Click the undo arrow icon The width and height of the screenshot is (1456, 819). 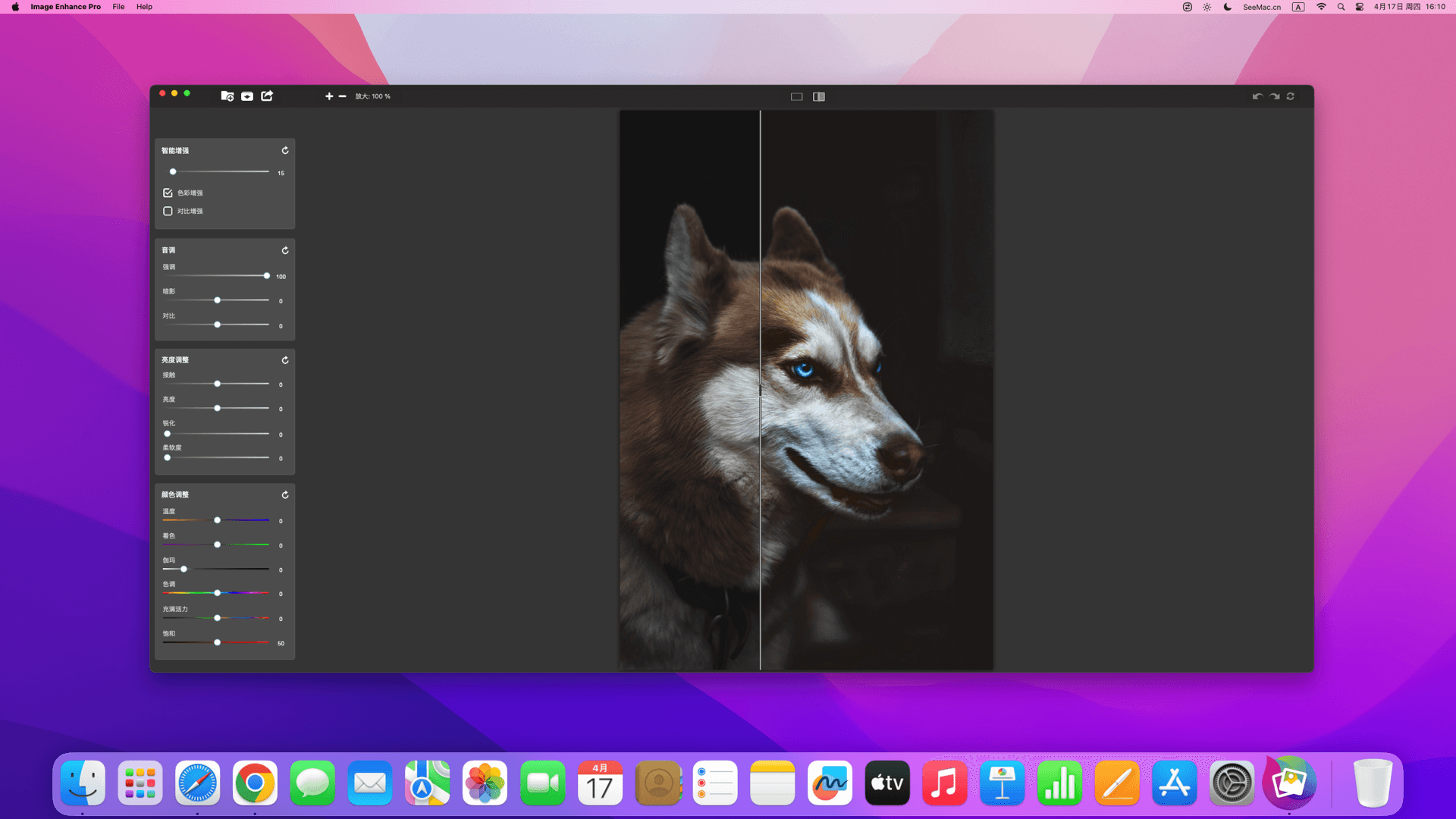click(x=1257, y=96)
